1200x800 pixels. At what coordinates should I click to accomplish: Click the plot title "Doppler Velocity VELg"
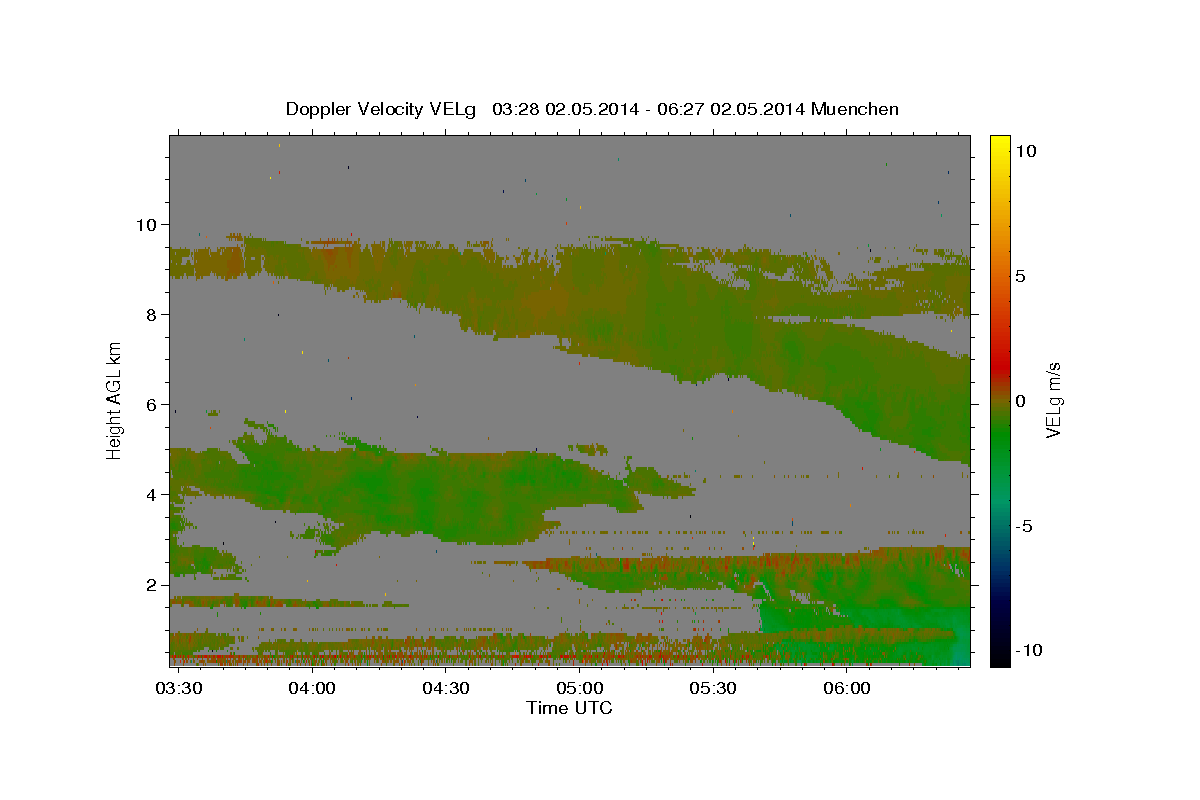382,109
